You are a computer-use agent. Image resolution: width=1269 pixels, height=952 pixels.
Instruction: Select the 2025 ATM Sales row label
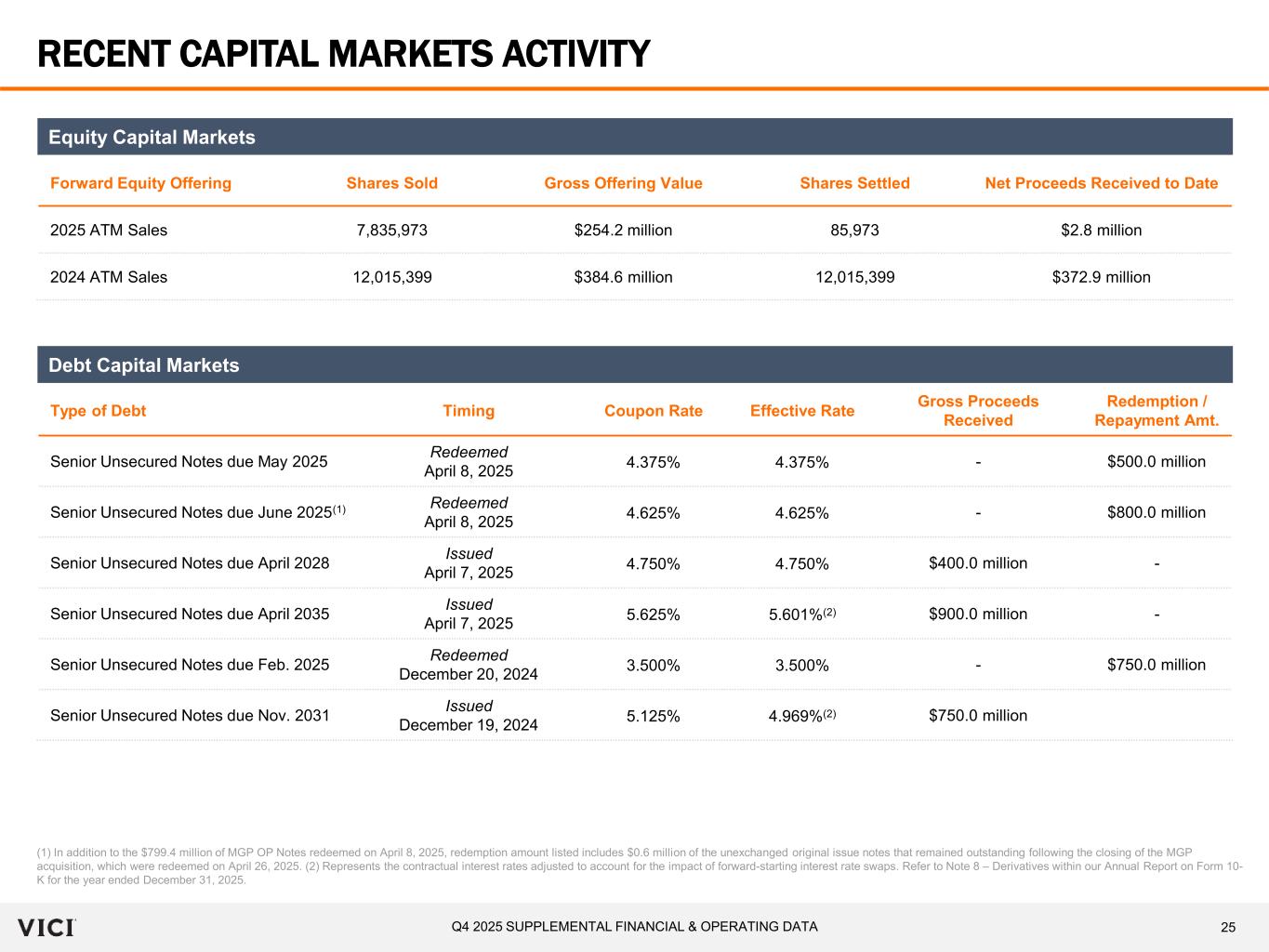pos(109,230)
